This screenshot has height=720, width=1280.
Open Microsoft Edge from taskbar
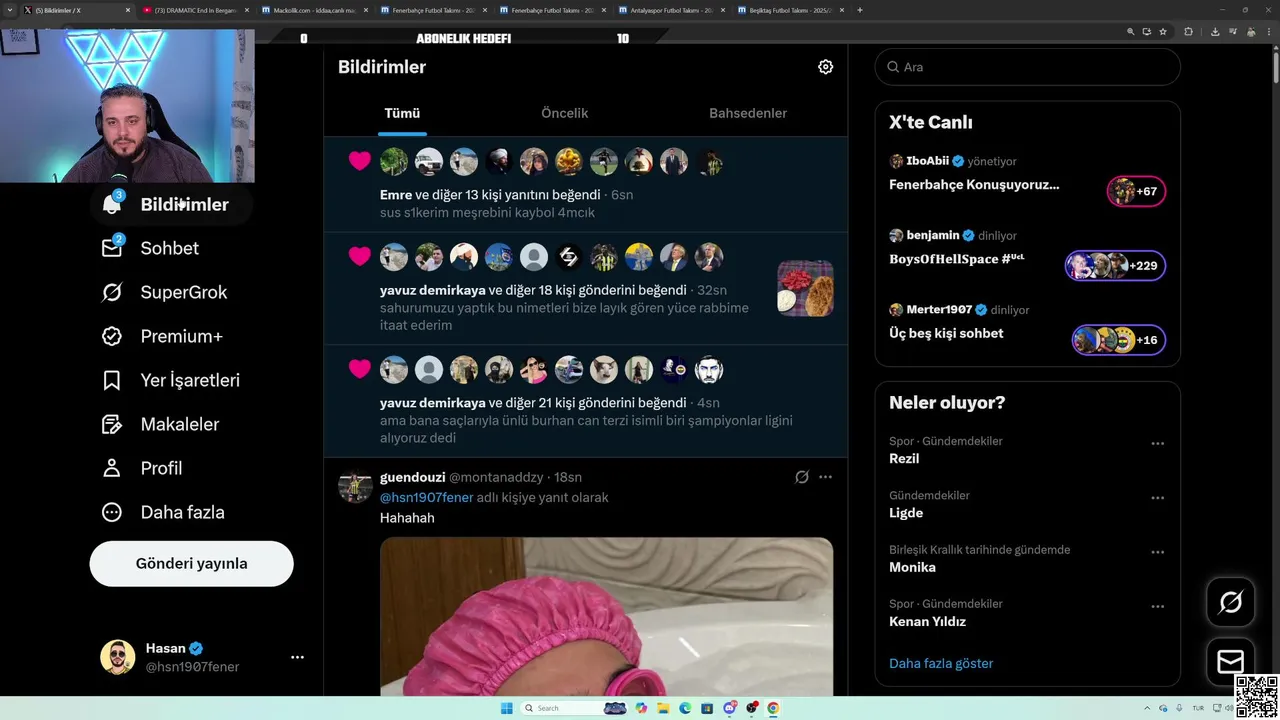click(x=685, y=708)
